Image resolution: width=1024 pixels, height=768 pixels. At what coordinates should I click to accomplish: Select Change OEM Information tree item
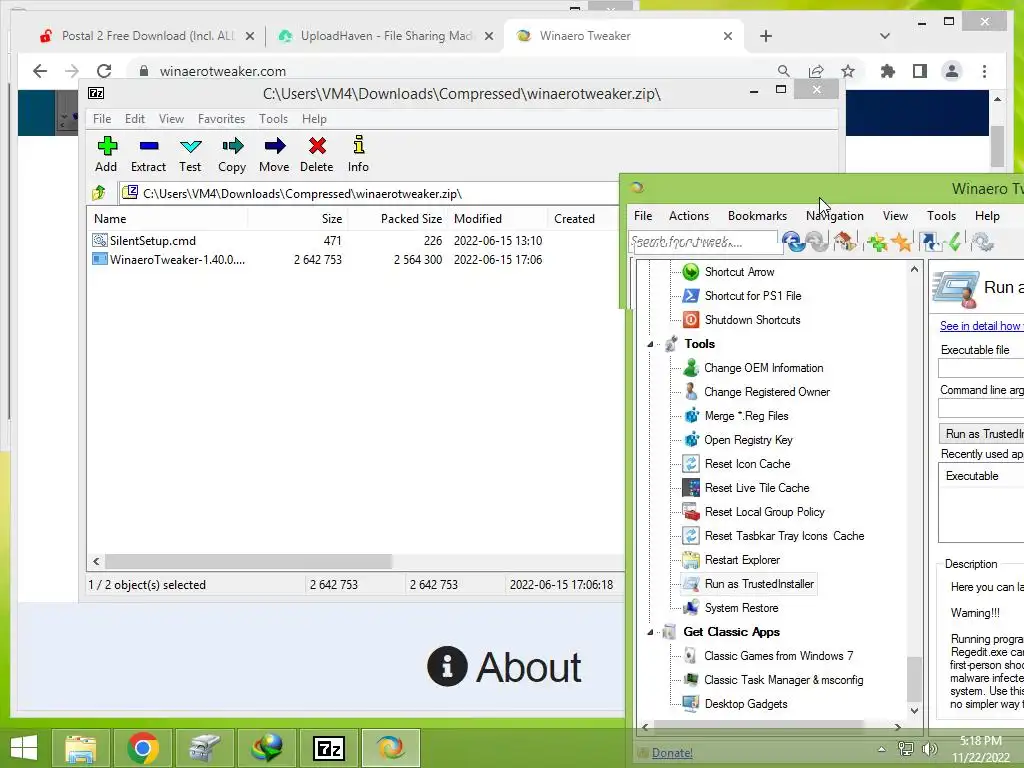coord(763,368)
